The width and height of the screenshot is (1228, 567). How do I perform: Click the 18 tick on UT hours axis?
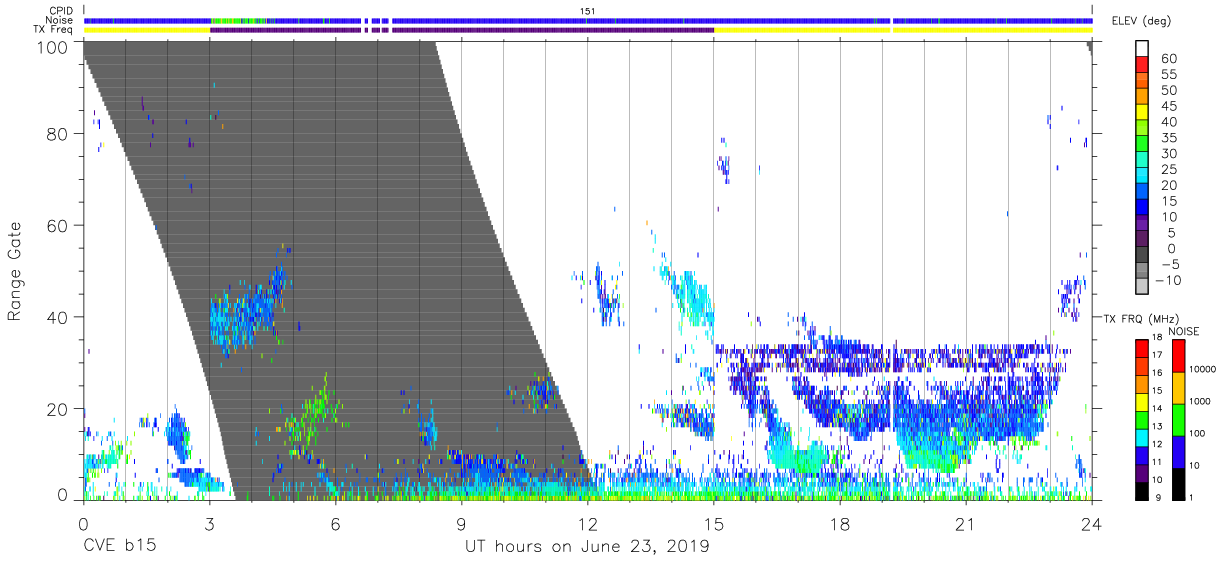840,522
